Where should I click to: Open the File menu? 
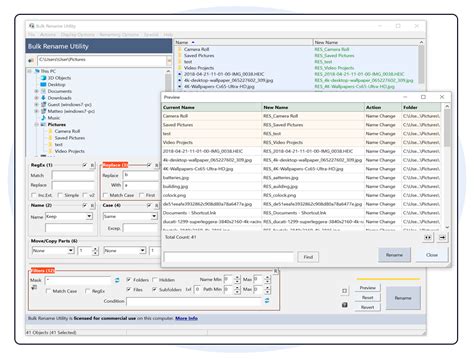pos(32,35)
